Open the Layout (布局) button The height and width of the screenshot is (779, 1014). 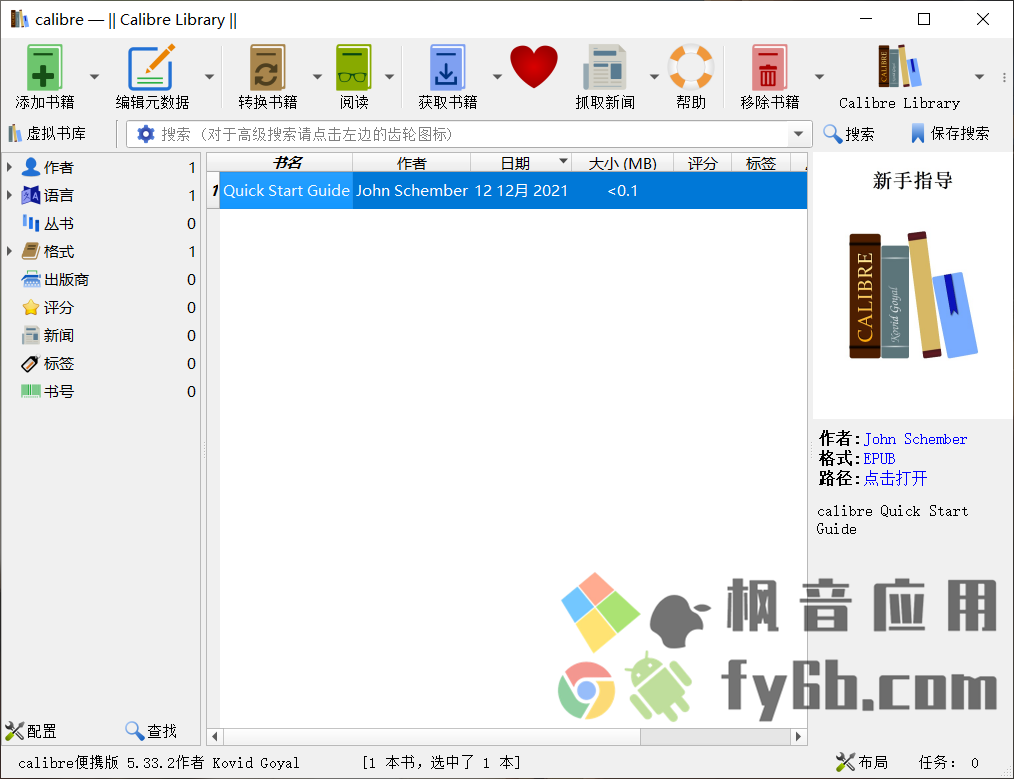tap(862, 763)
